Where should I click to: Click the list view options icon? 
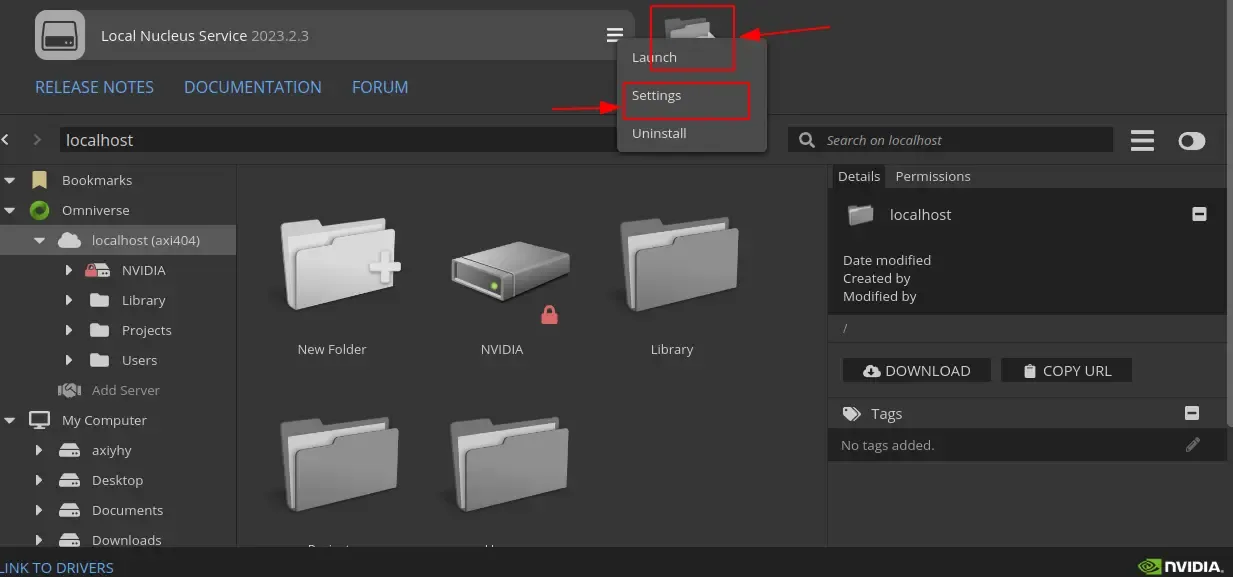click(1142, 141)
